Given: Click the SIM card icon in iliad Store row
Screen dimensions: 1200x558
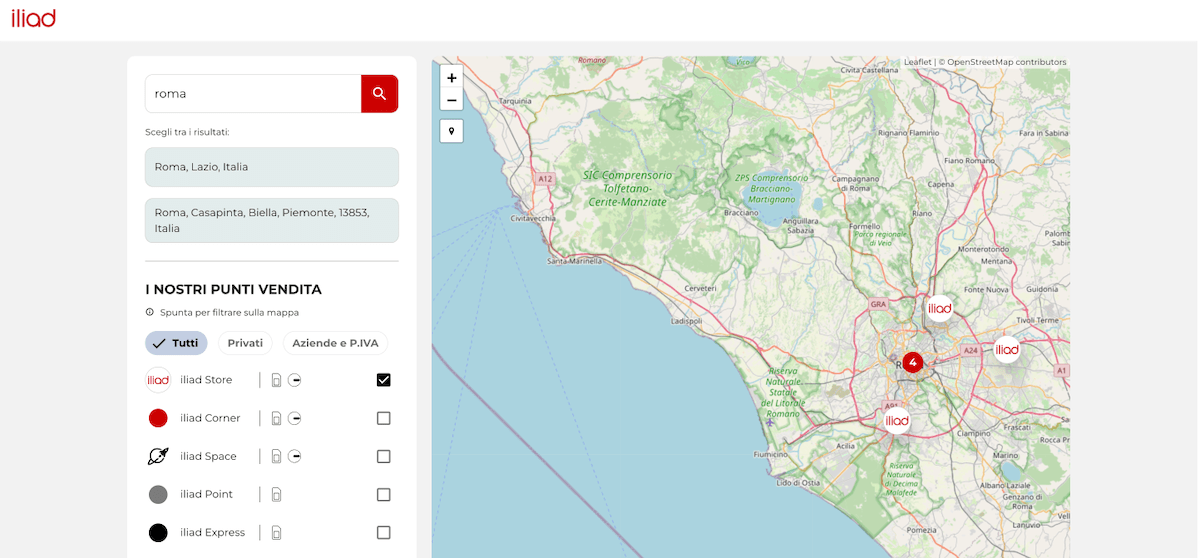Looking at the screenshot, I should pos(277,380).
